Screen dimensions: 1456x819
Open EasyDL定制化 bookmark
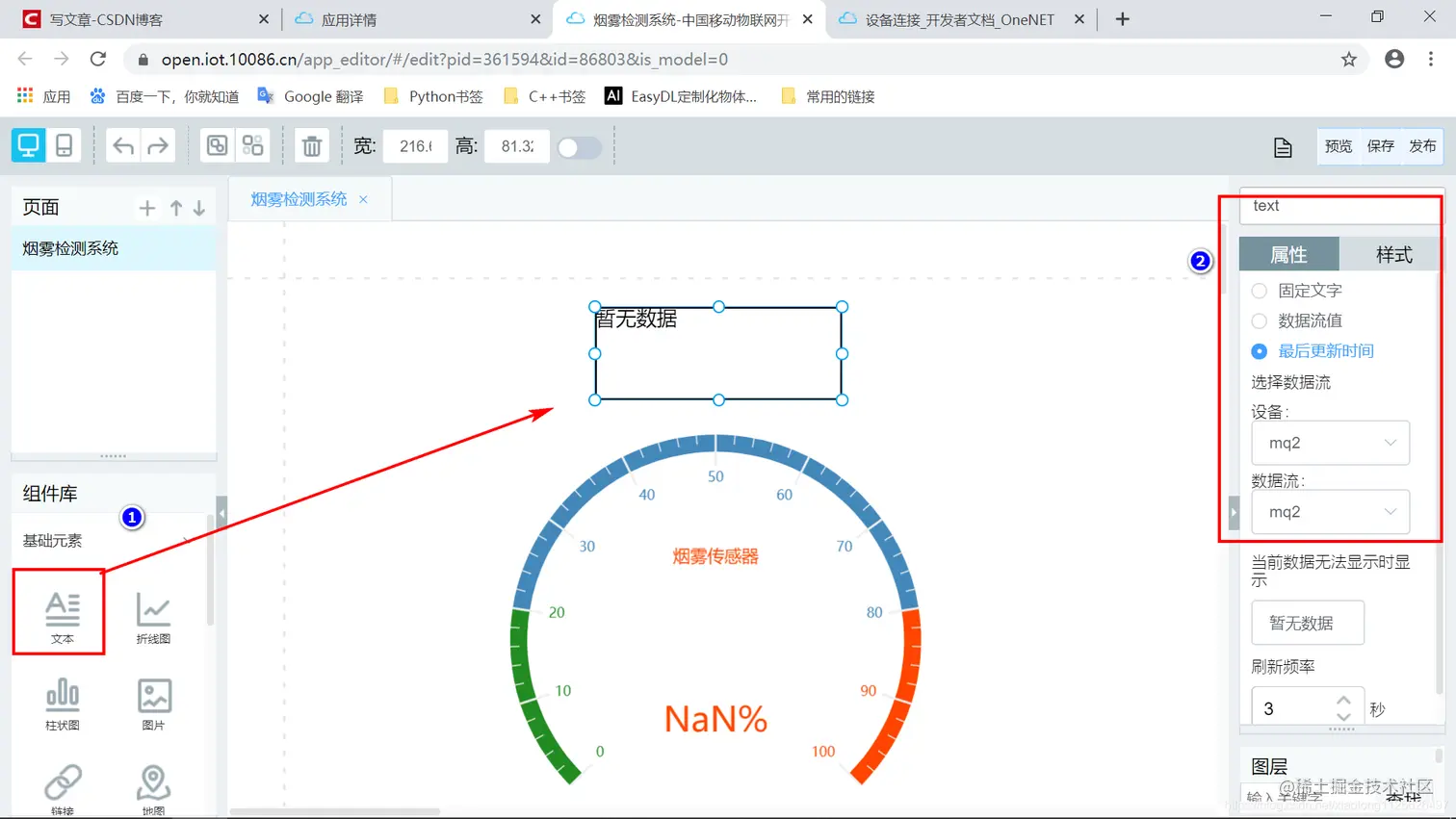681,96
